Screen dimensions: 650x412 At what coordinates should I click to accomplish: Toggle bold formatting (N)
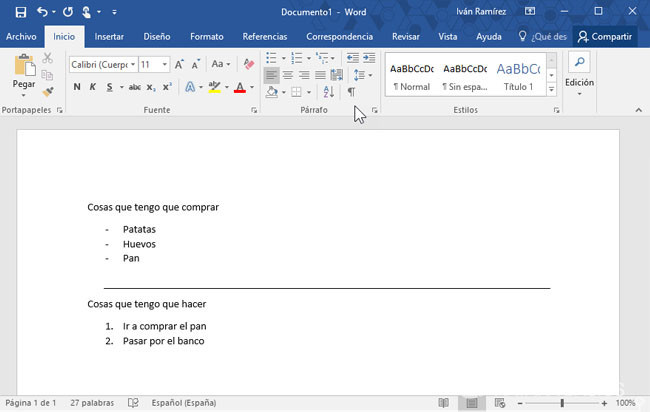(x=77, y=87)
